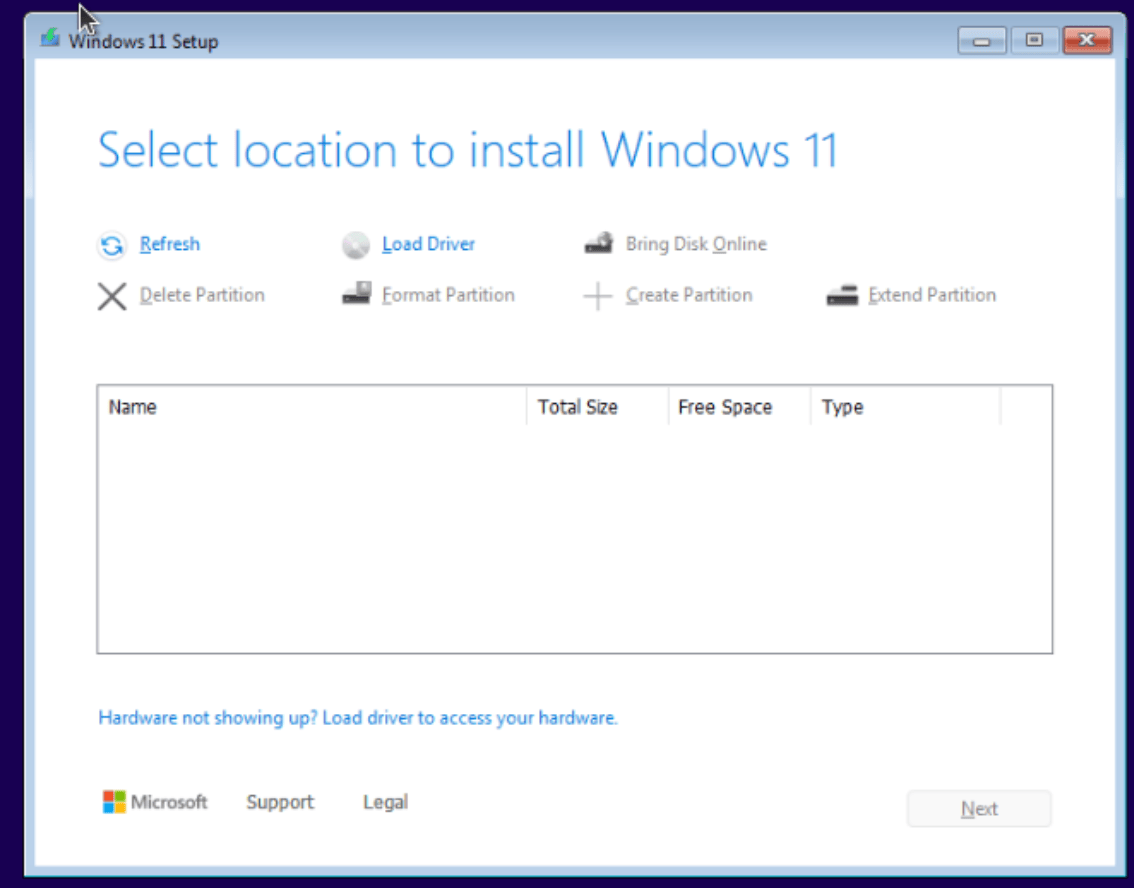This screenshot has height=888, width=1134.
Task: Select the Refresh text link
Action: pos(170,244)
